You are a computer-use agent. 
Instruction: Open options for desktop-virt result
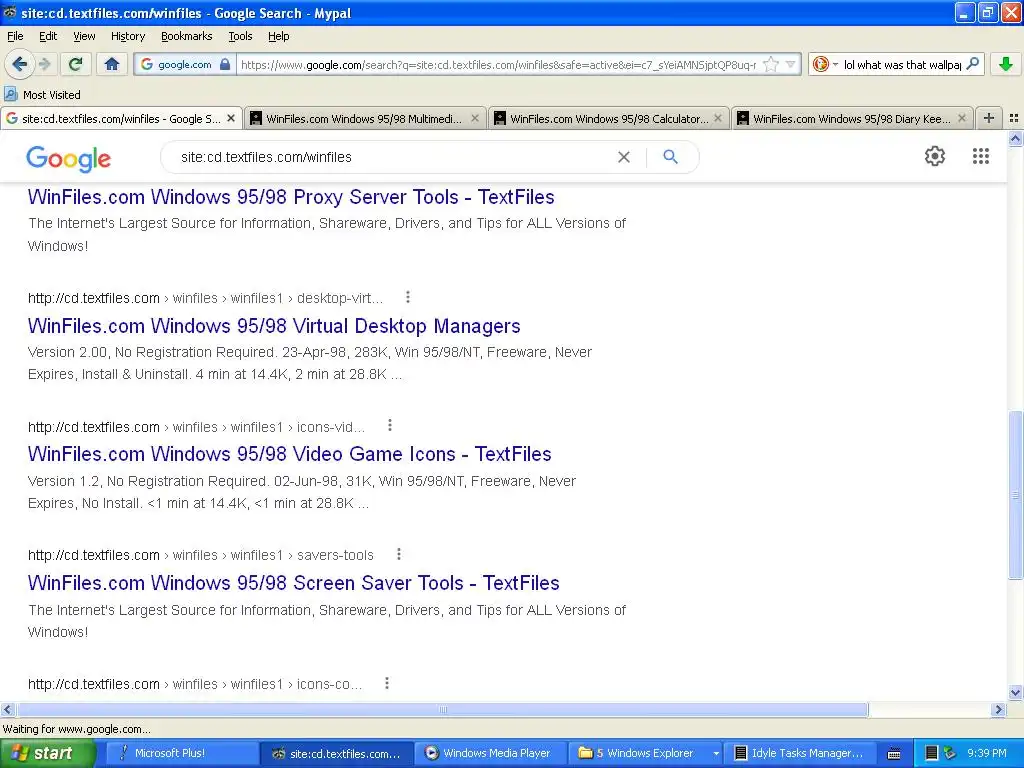(408, 297)
